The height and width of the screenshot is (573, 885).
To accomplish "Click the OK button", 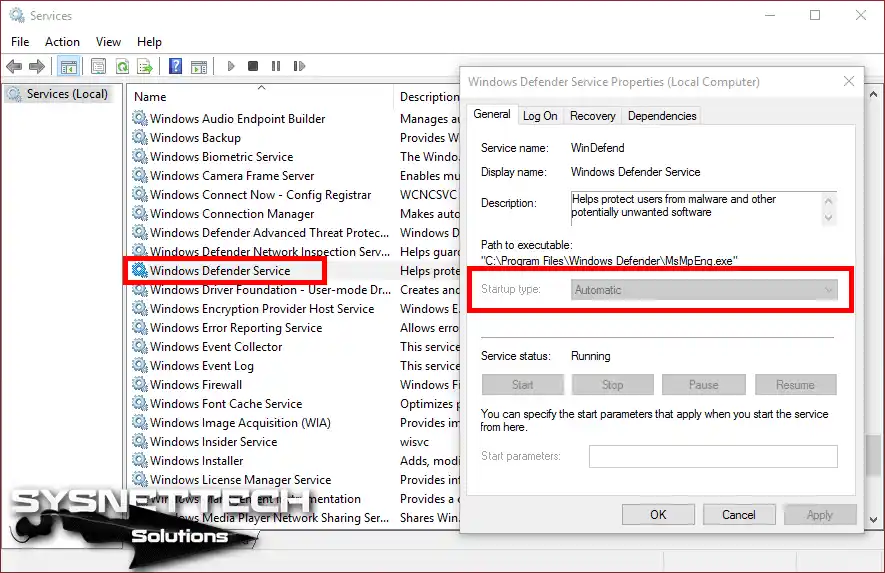I will [x=658, y=514].
